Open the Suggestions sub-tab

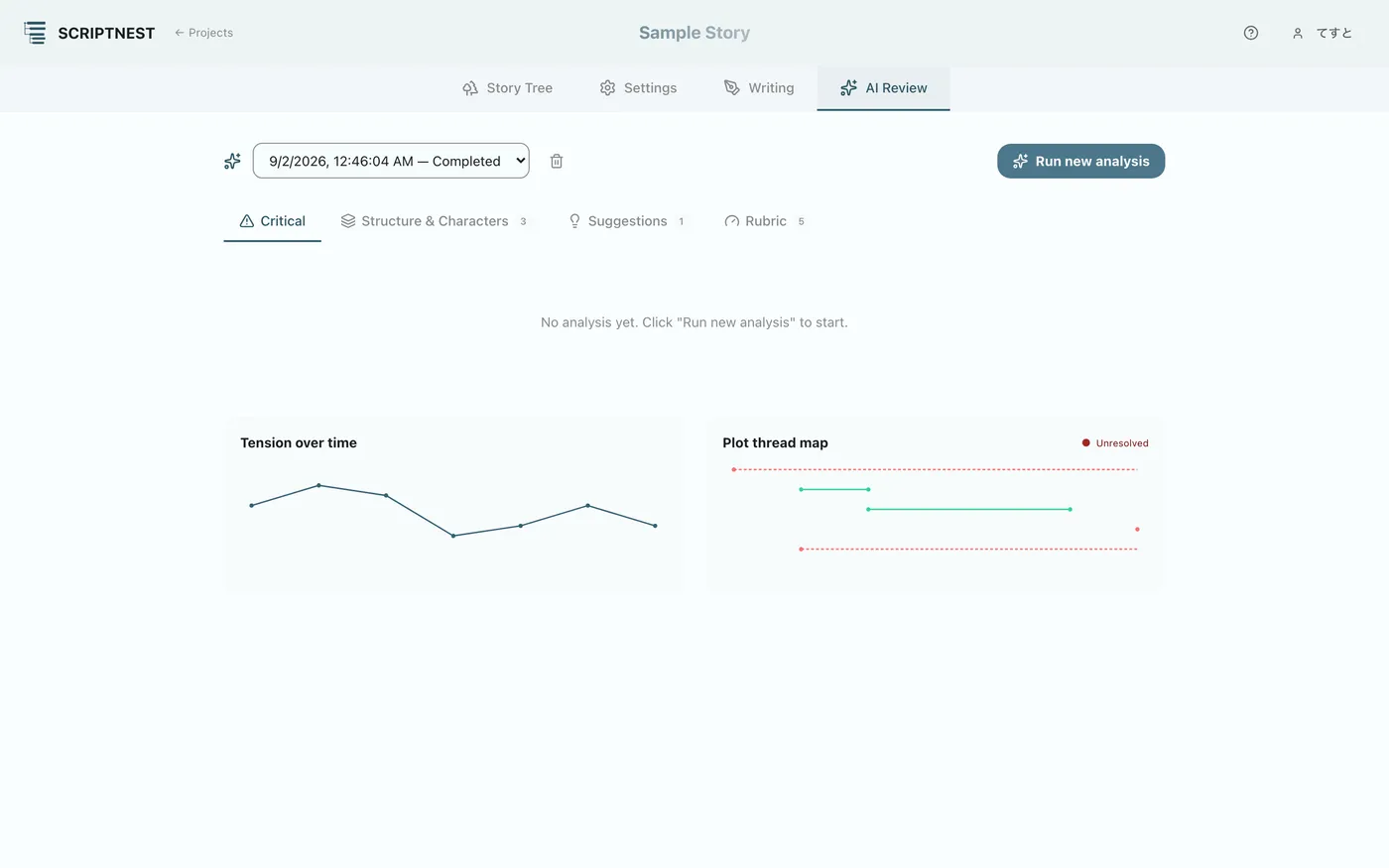click(626, 221)
